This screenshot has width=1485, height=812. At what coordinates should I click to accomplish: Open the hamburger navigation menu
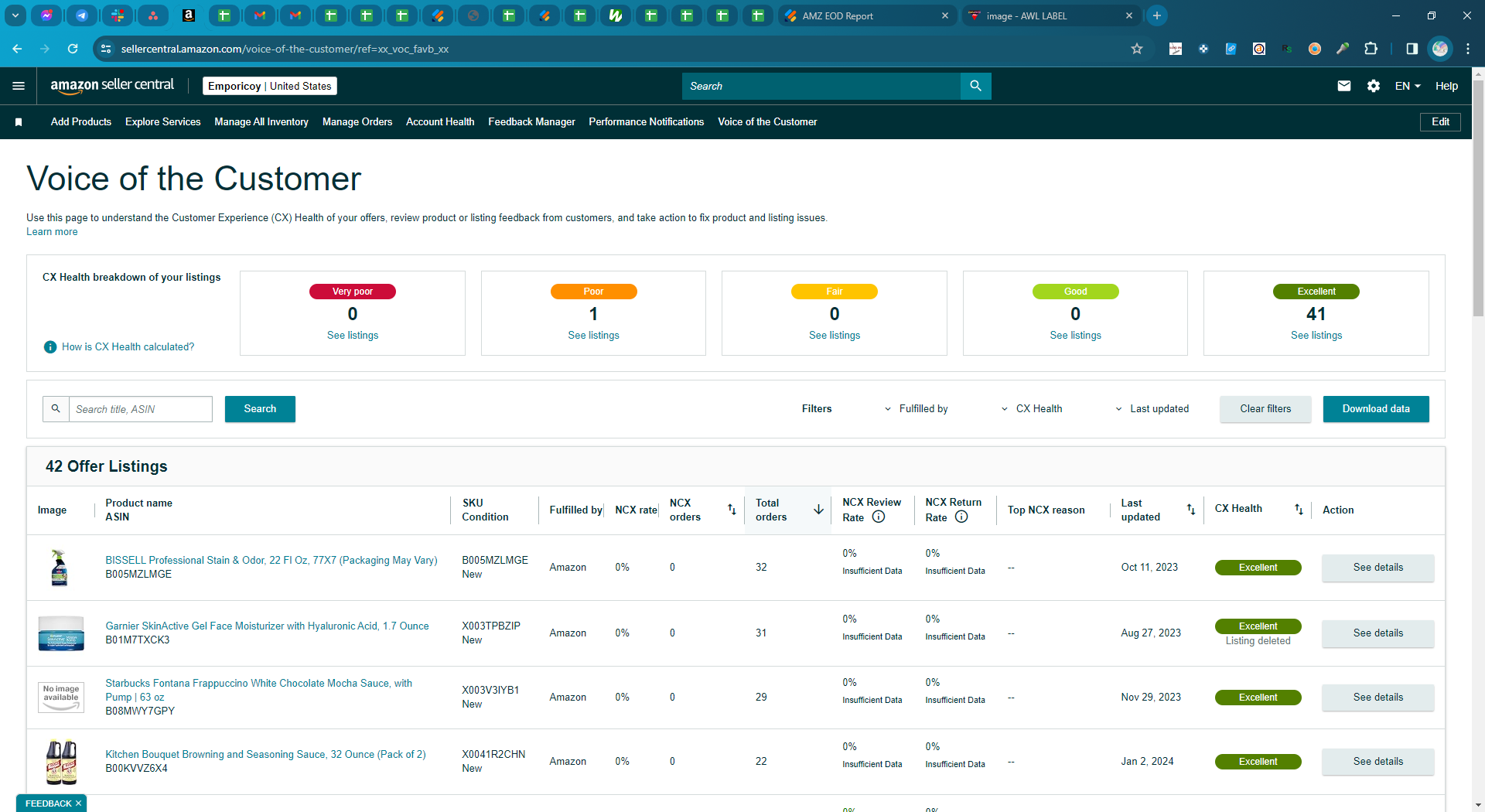(19, 86)
